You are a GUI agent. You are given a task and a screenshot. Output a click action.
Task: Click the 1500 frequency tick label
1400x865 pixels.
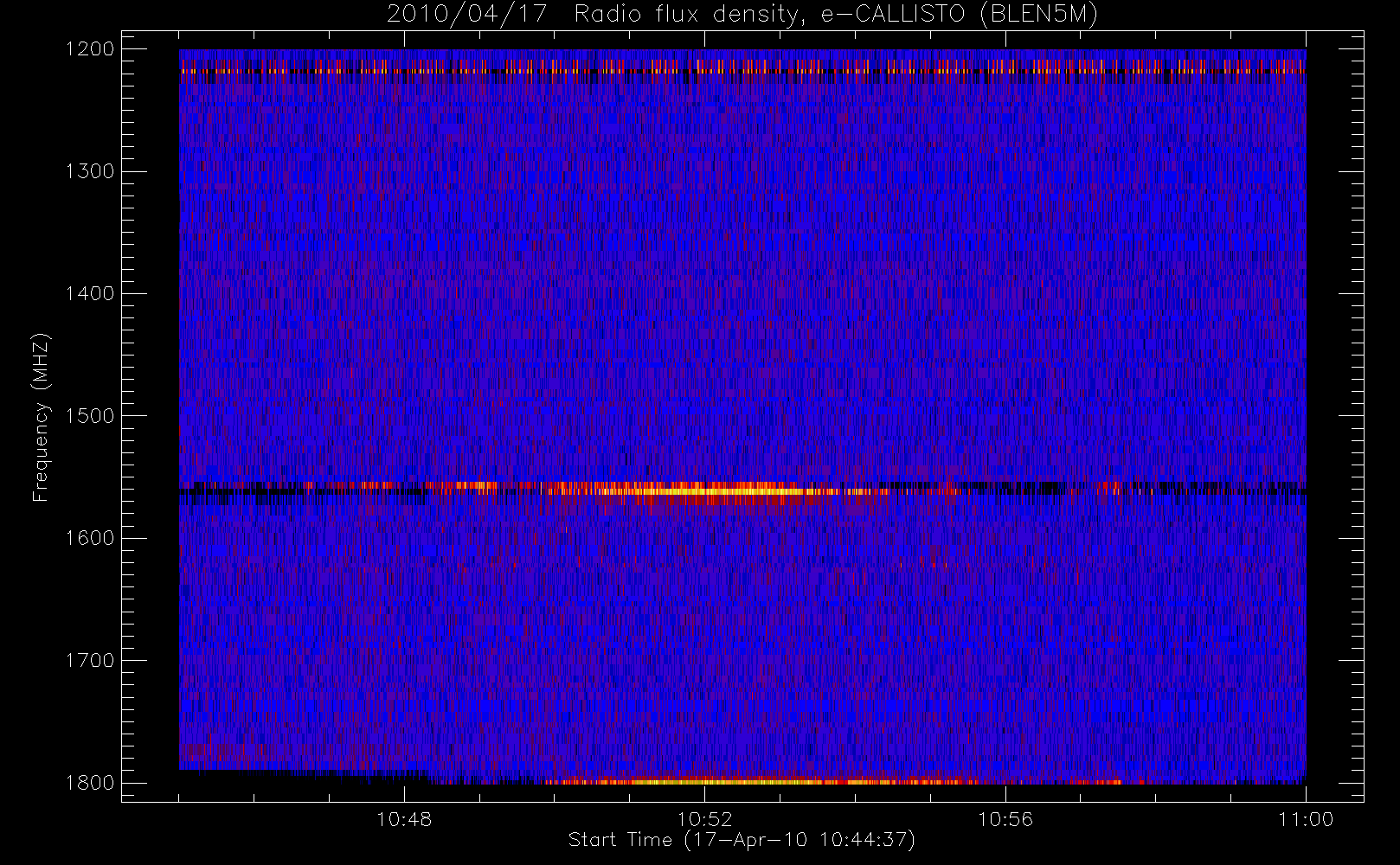pyautogui.click(x=90, y=416)
